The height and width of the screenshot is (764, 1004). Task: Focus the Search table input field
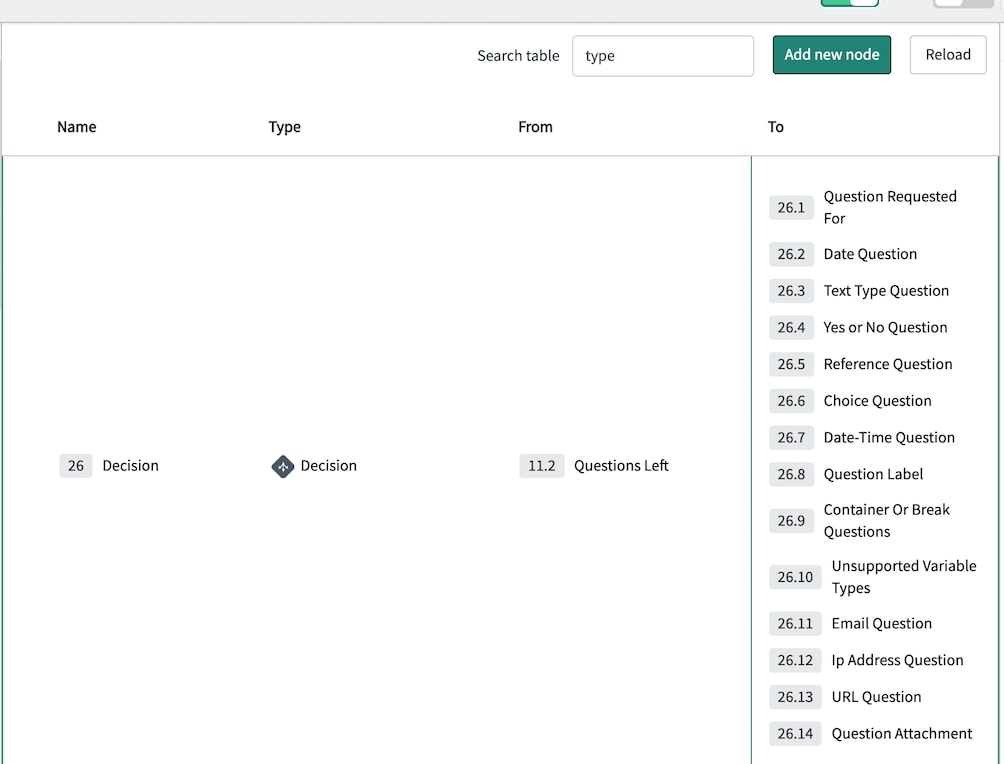coord(662,56)
